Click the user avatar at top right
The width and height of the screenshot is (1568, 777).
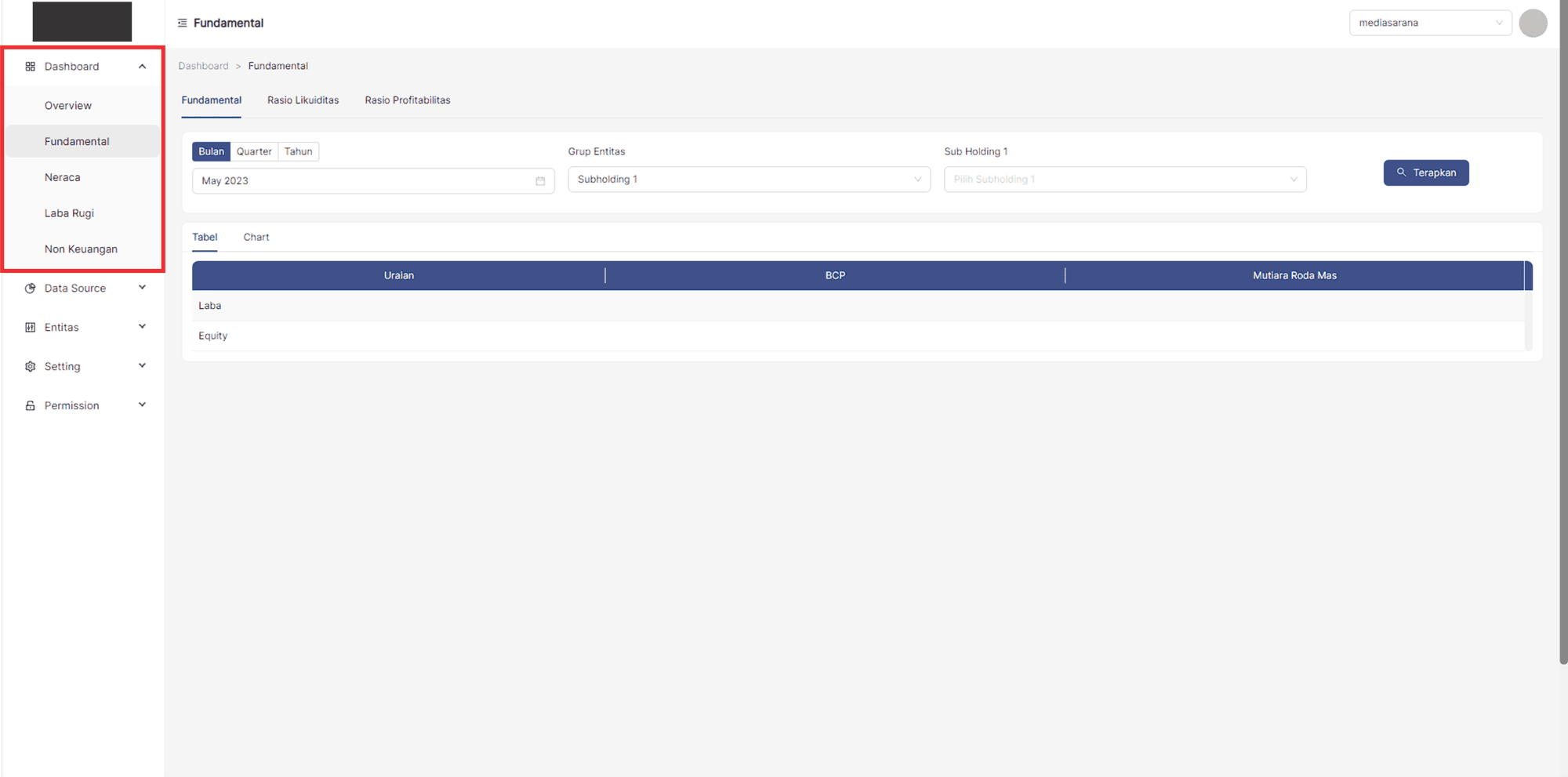click(1534, 23)
